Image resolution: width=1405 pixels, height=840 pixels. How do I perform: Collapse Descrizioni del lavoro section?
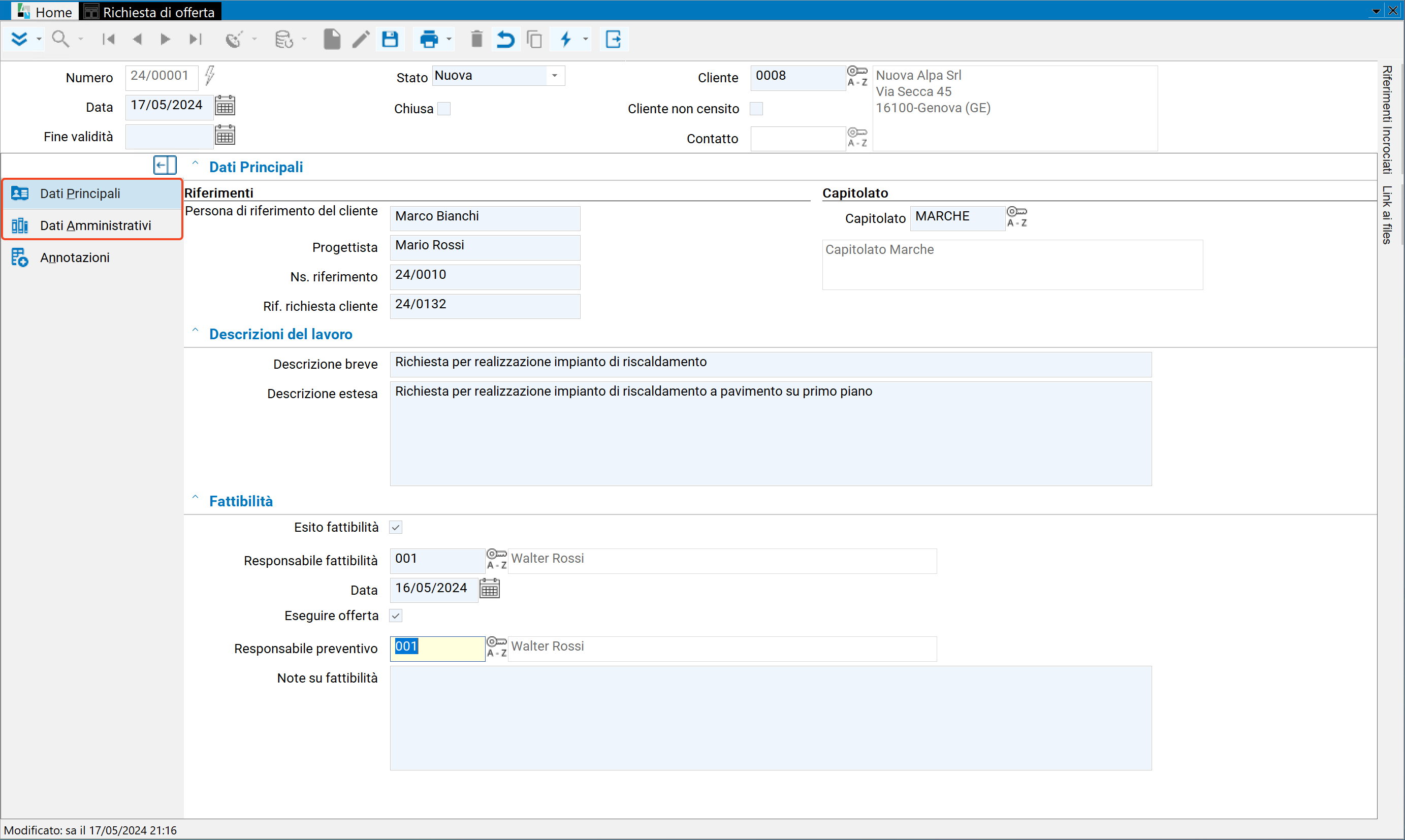click(195, 331)
